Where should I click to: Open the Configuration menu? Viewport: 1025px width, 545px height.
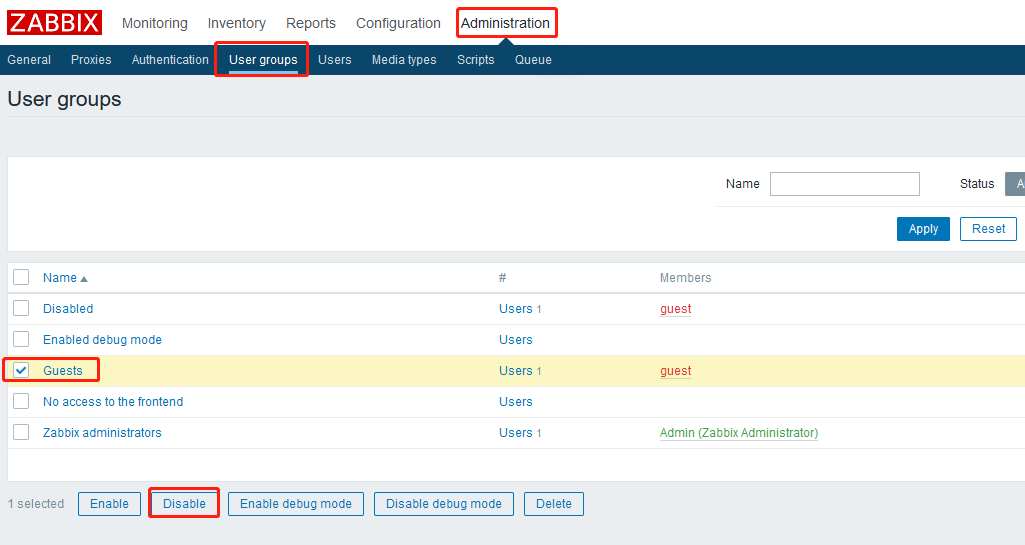[x=398, y=24]
